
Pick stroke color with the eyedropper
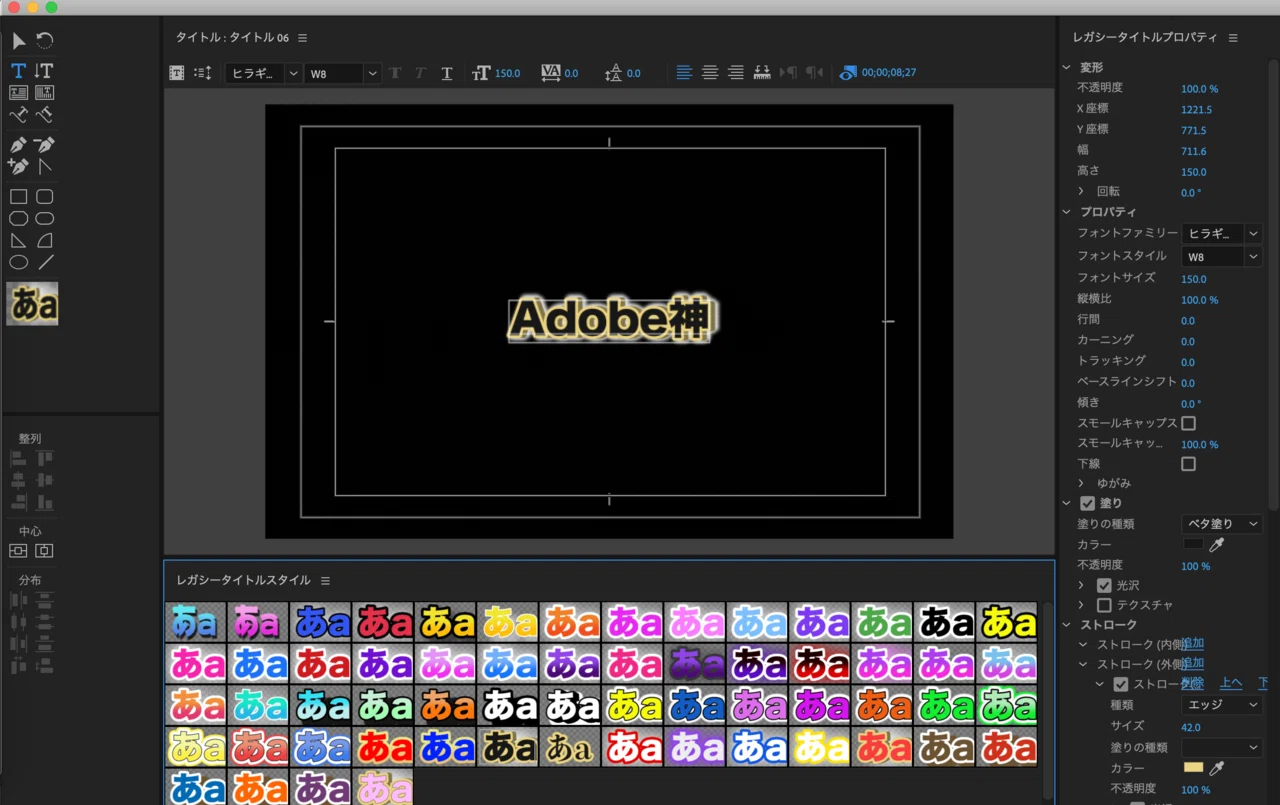[x=1217, y=768]
